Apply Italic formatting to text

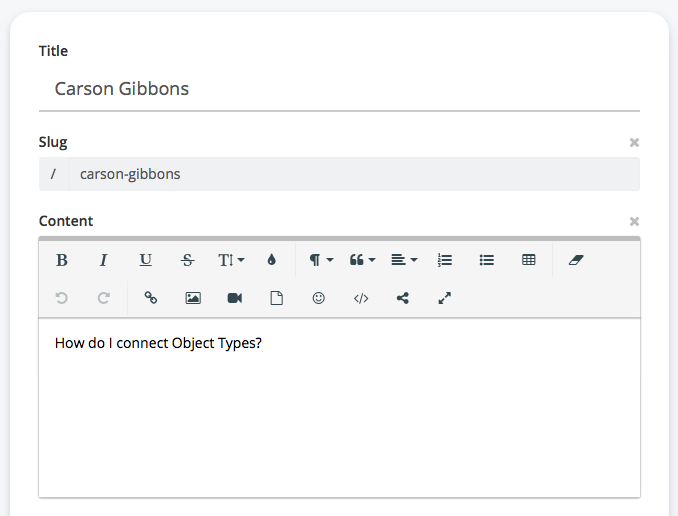coord(103,260)
